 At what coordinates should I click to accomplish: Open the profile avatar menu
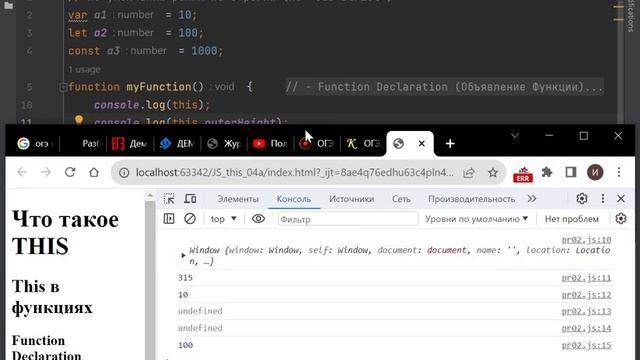(x=595, y=172)
